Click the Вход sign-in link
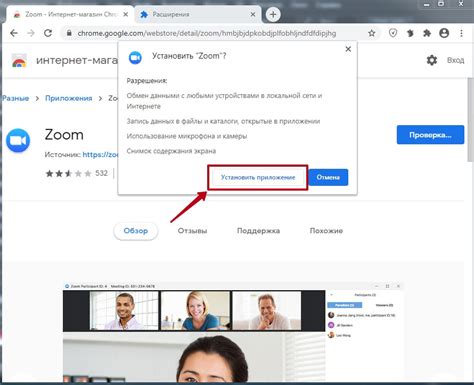Viewport: 474px width, 385px height. 455,60
